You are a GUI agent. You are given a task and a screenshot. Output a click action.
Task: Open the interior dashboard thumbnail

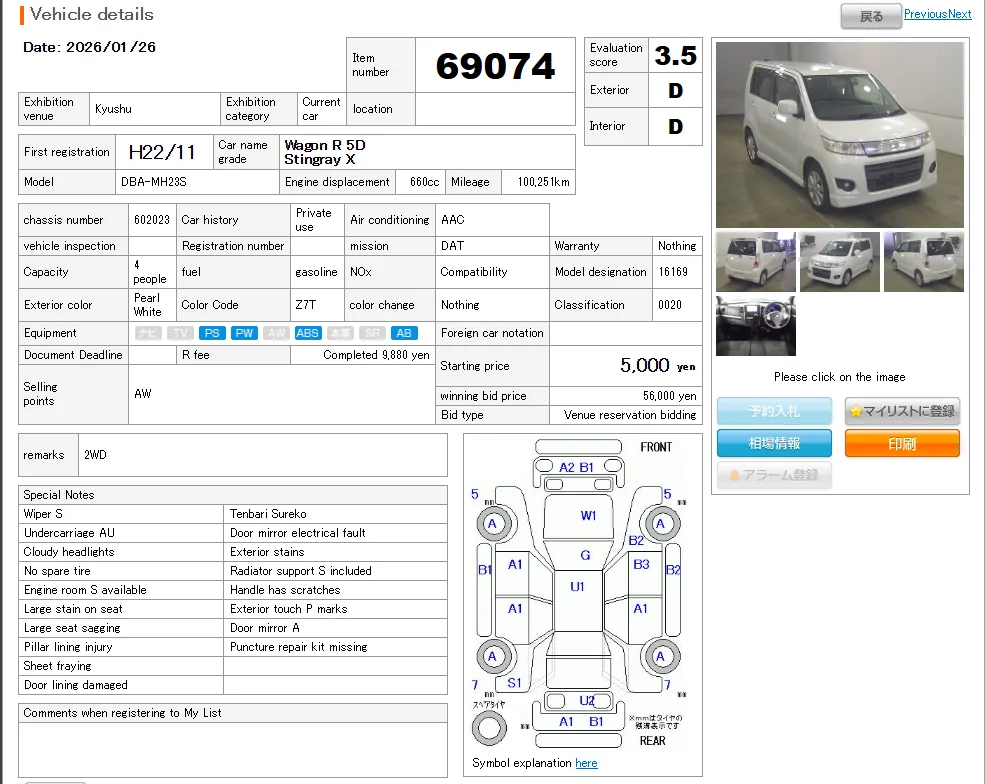point(756,326)
